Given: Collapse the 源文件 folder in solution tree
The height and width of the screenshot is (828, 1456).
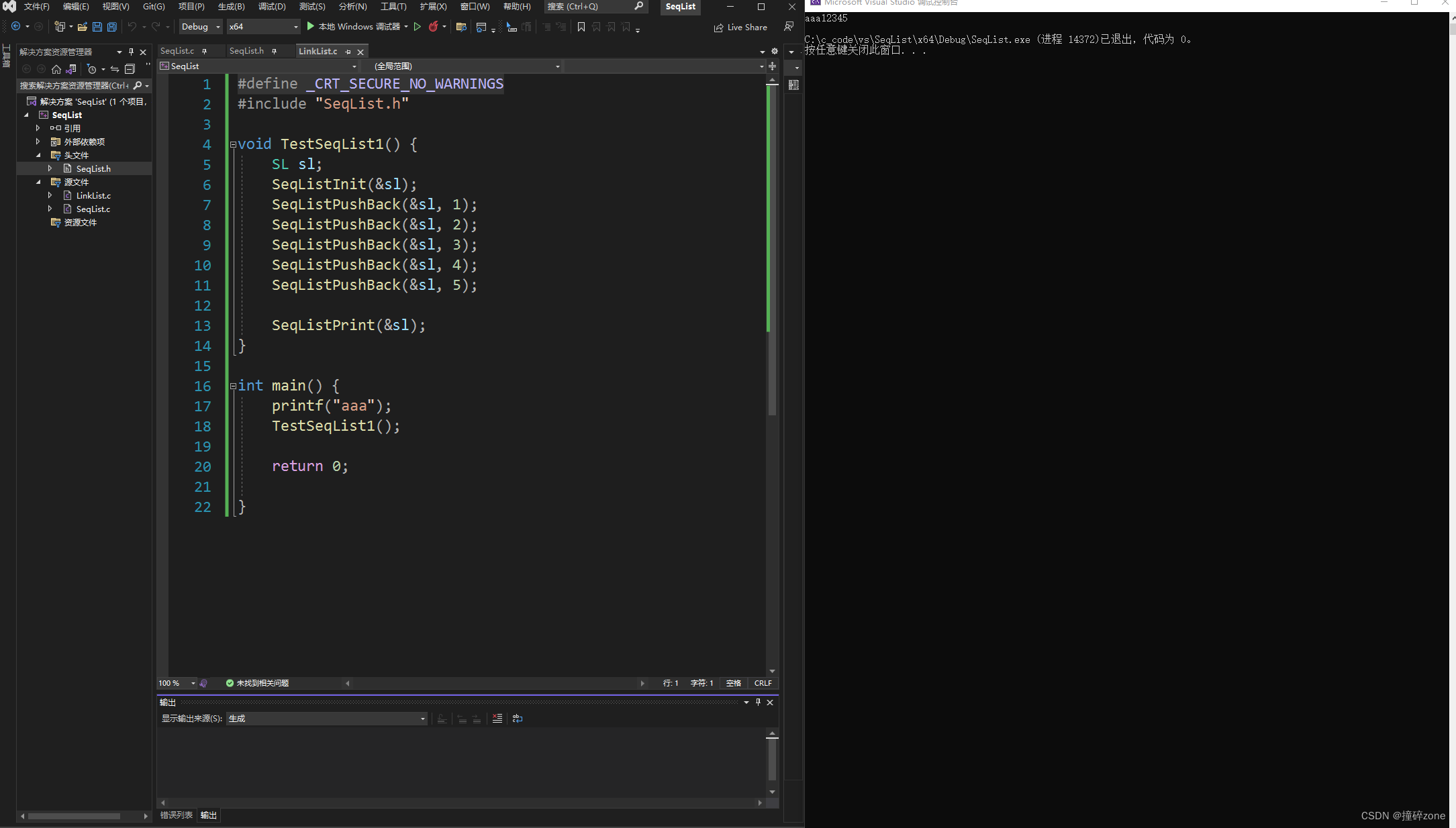Looking at the screenshot, I should point(38,182).
